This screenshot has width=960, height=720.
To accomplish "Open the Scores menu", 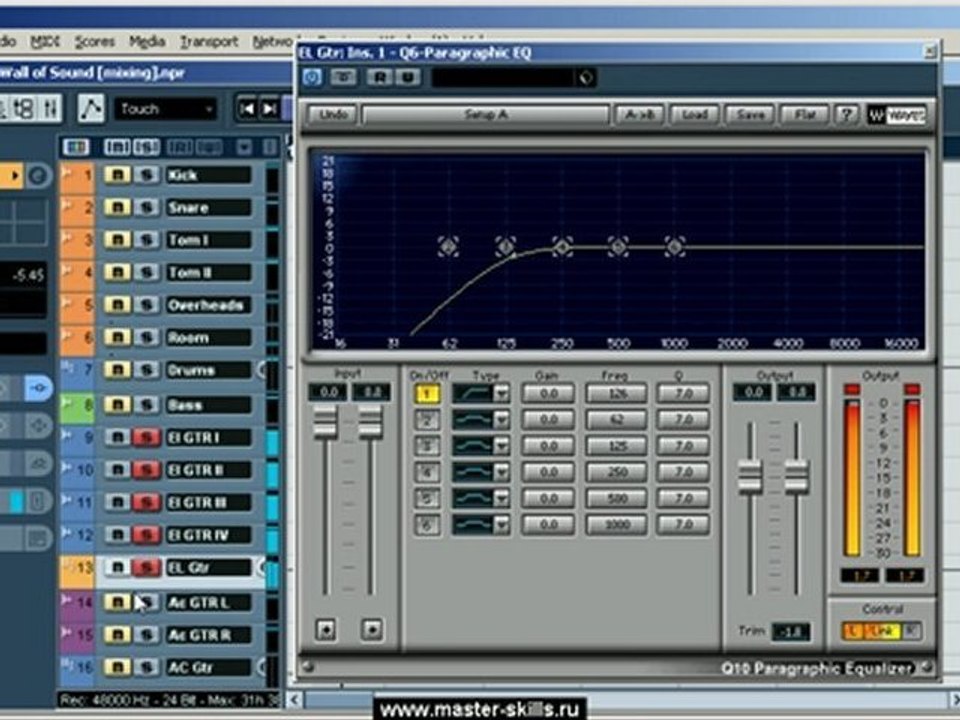I will (95, 42).
